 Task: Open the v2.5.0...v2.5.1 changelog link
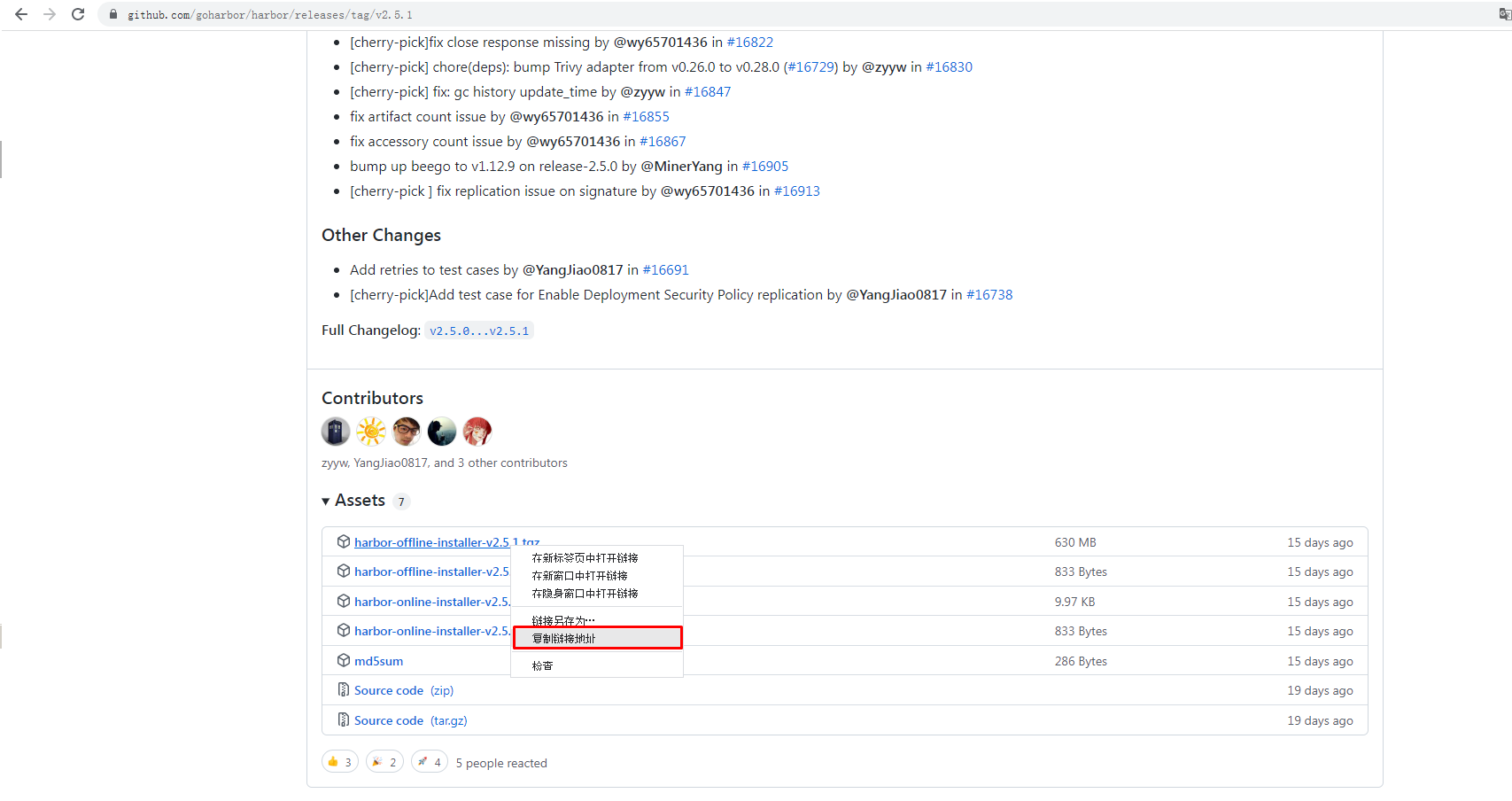click(x=478, y=331)
